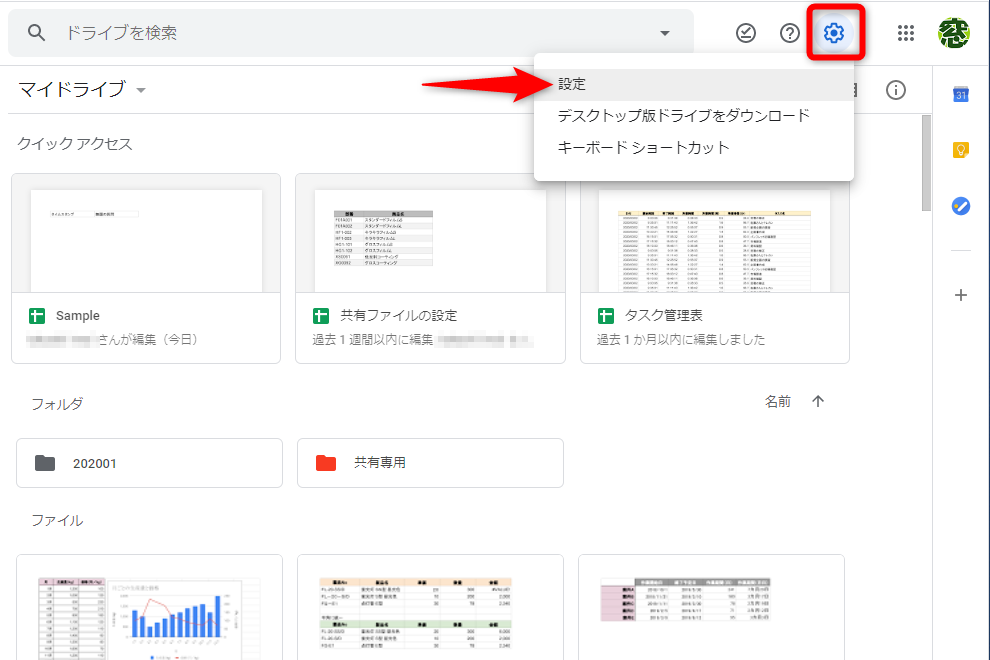Toggle the 名前 sort direction arrow
The height and width of the screenshot is (660, 990).
817,400
